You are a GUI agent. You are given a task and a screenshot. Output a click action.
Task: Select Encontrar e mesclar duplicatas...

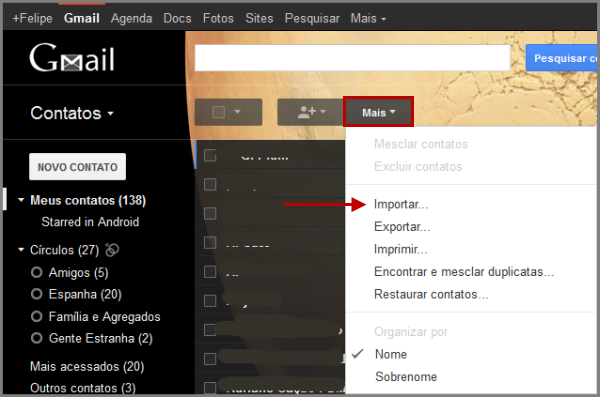click(x=464, y=272)
